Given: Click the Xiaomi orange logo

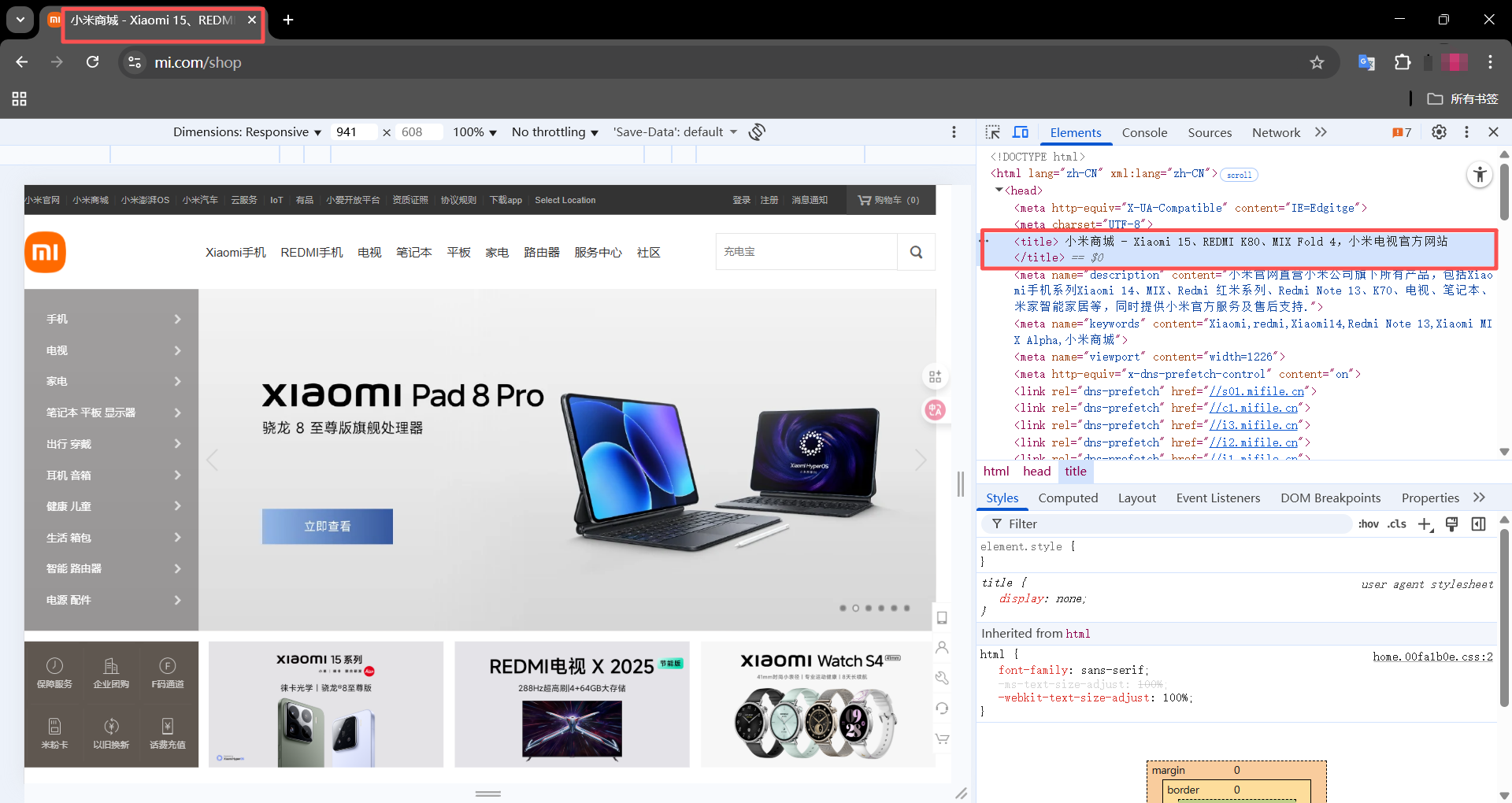Looking at the screenshot, I should click(x=45, y=252).
